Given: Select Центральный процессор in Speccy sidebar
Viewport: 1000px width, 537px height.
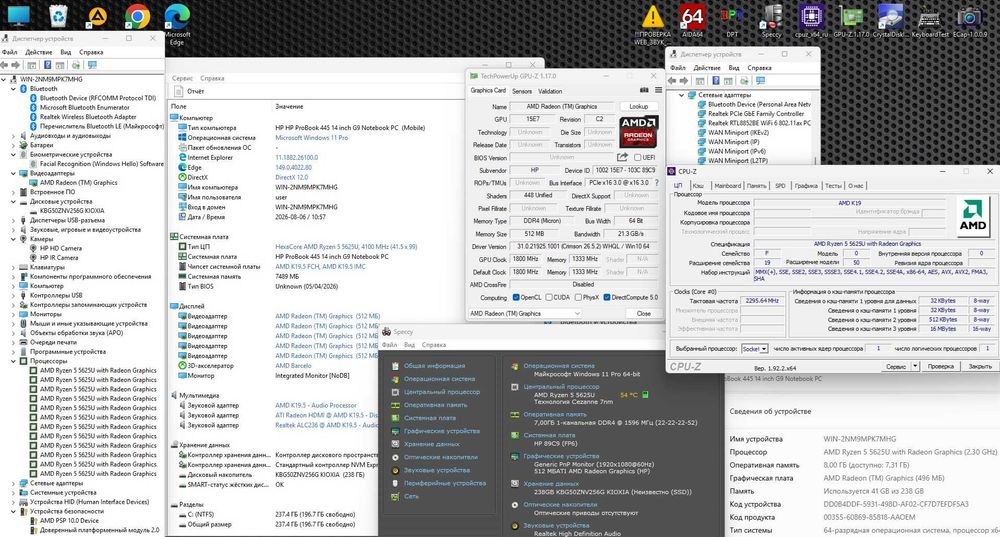Looking at the screenshot, I should click(441, 392).
